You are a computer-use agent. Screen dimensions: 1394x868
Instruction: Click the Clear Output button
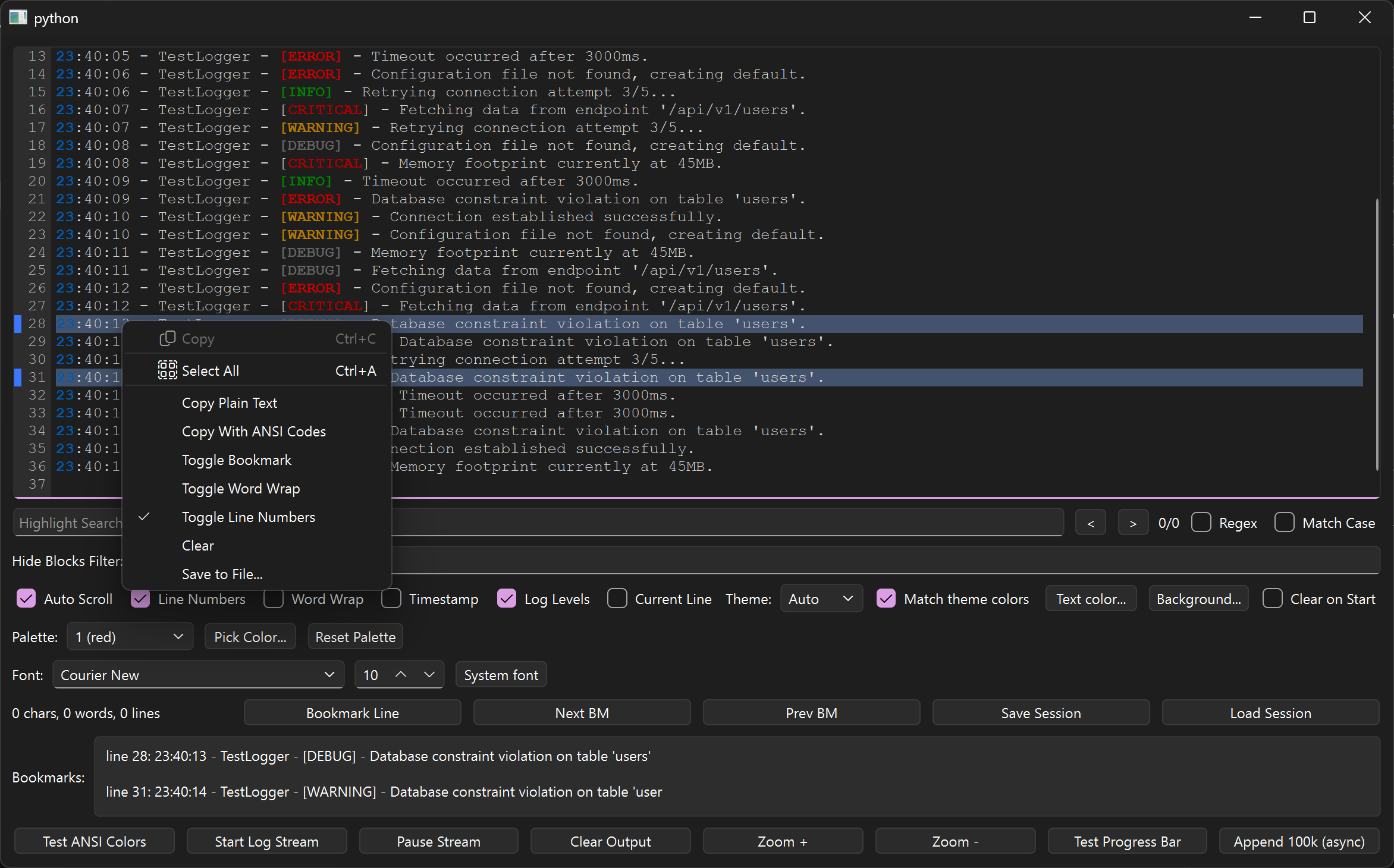point(611,841)
